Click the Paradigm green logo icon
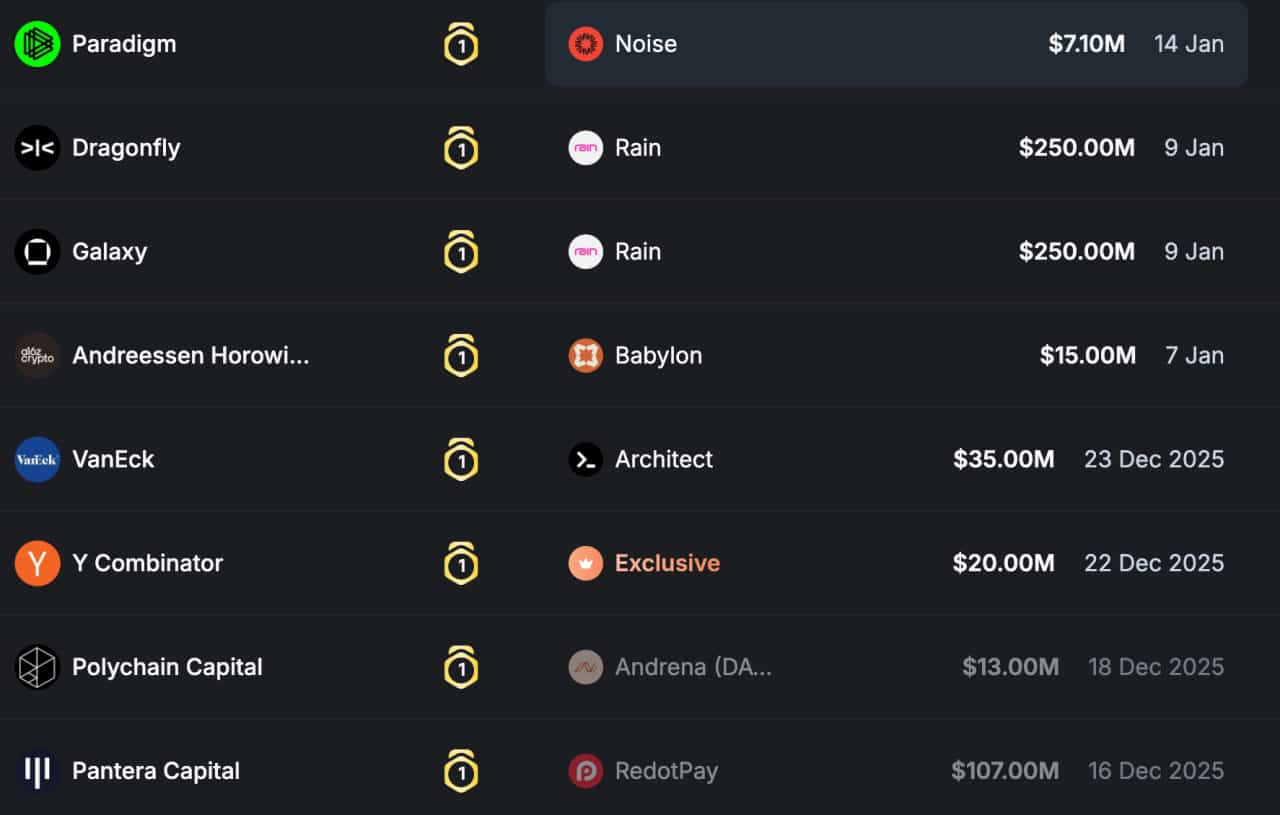1280x815 pixels. (37, 44)
